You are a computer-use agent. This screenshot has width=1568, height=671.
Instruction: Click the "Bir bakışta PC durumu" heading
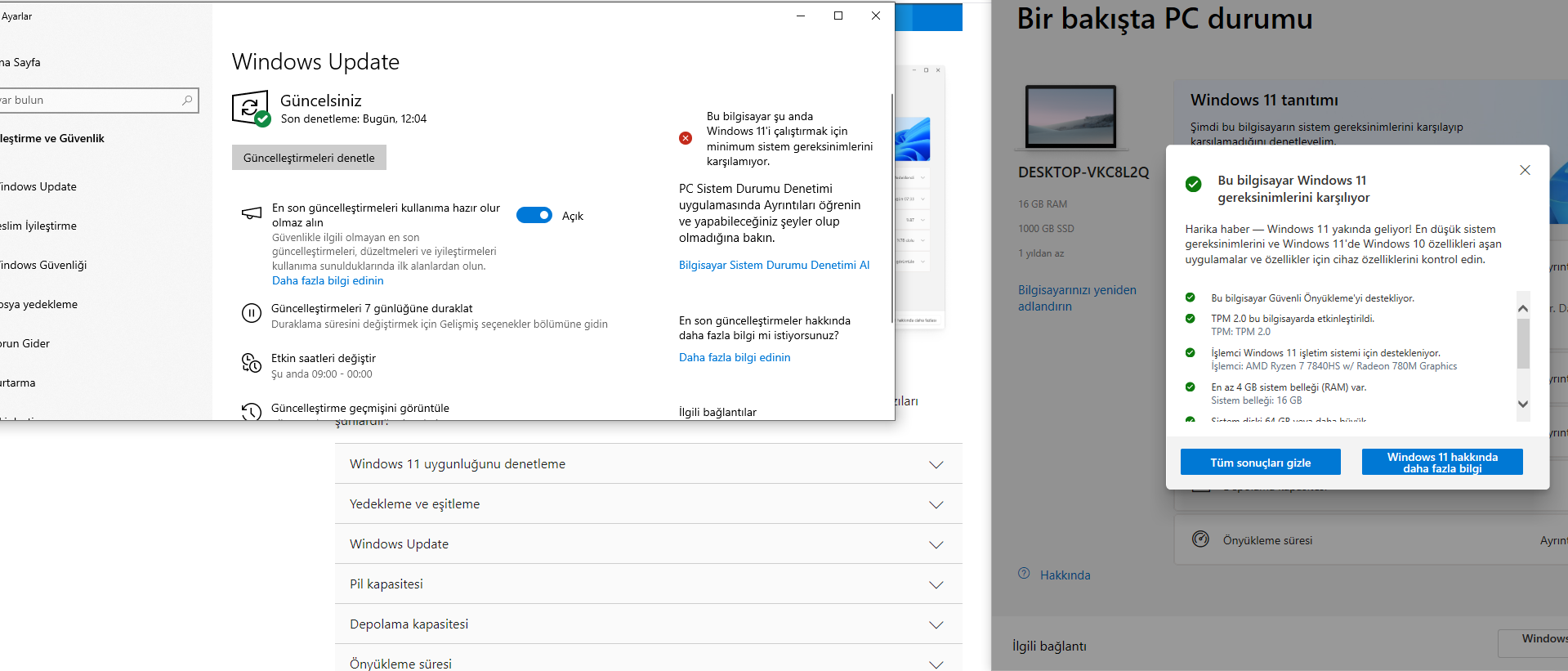click(1164, 18)
